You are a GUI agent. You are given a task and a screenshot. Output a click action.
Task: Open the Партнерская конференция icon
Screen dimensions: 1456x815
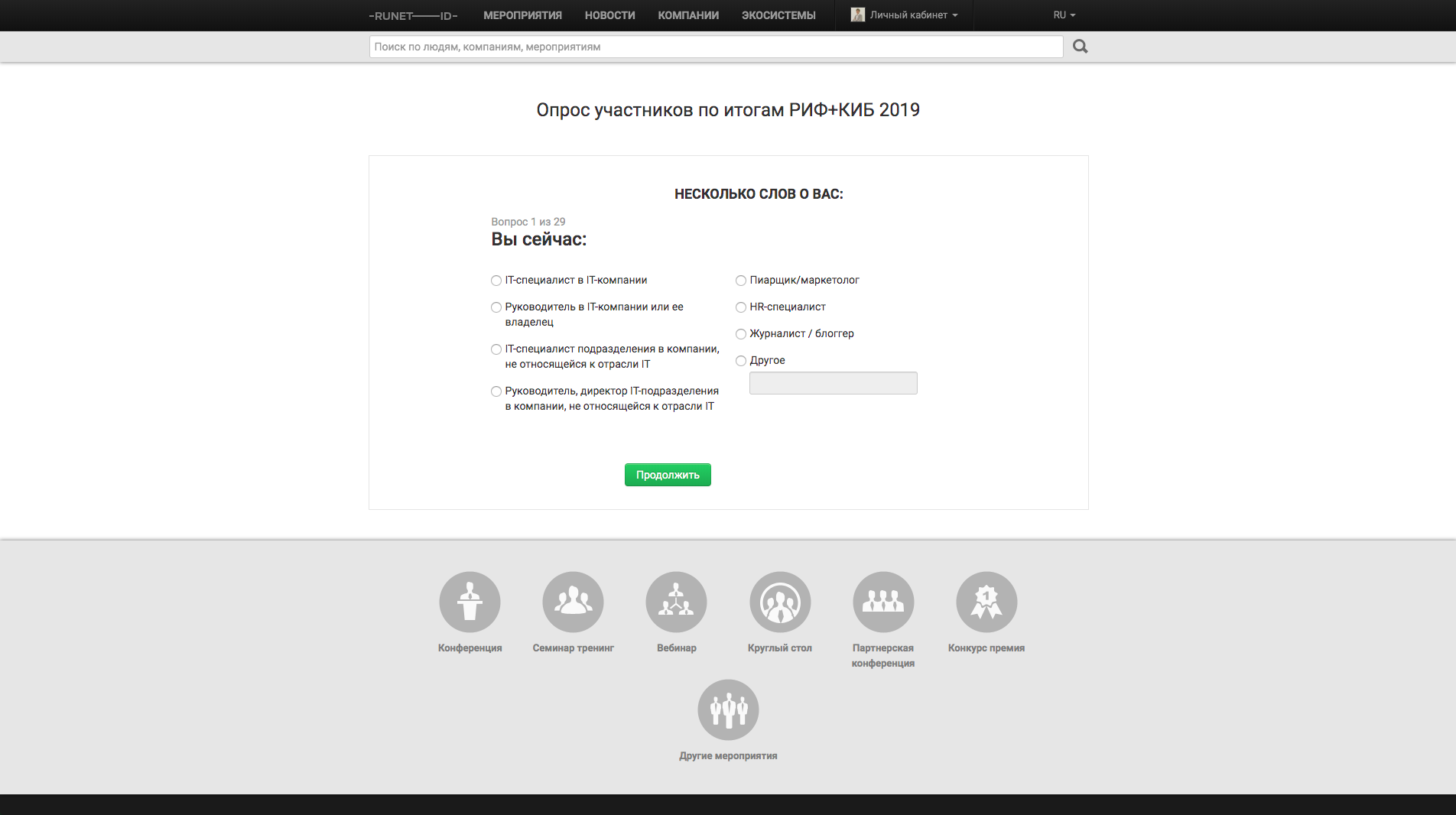point(883,602)
